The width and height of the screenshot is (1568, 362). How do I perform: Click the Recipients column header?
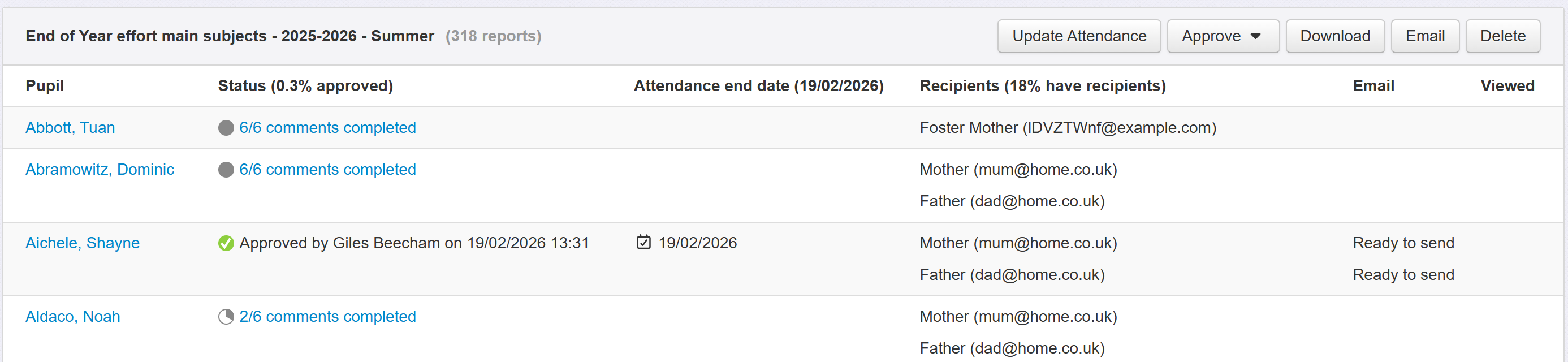tap(1042, 87)
